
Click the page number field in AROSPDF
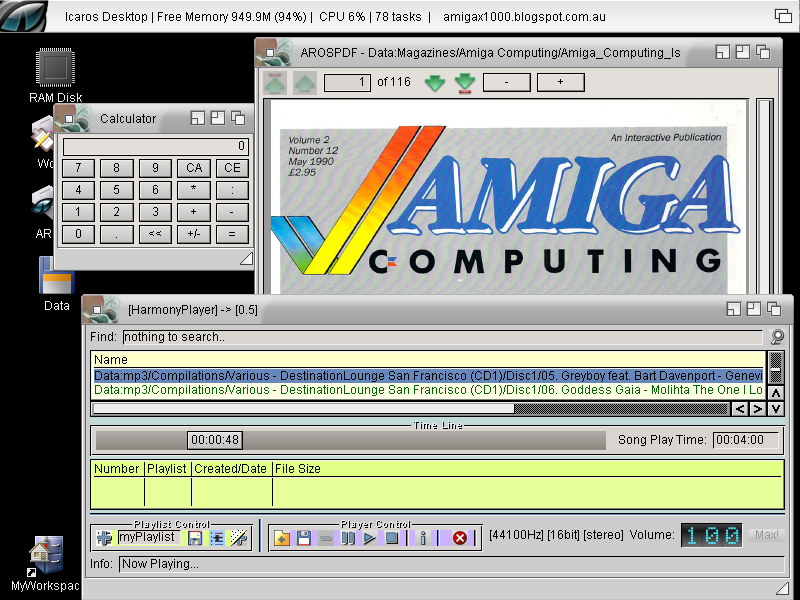[x=347, y=83]
